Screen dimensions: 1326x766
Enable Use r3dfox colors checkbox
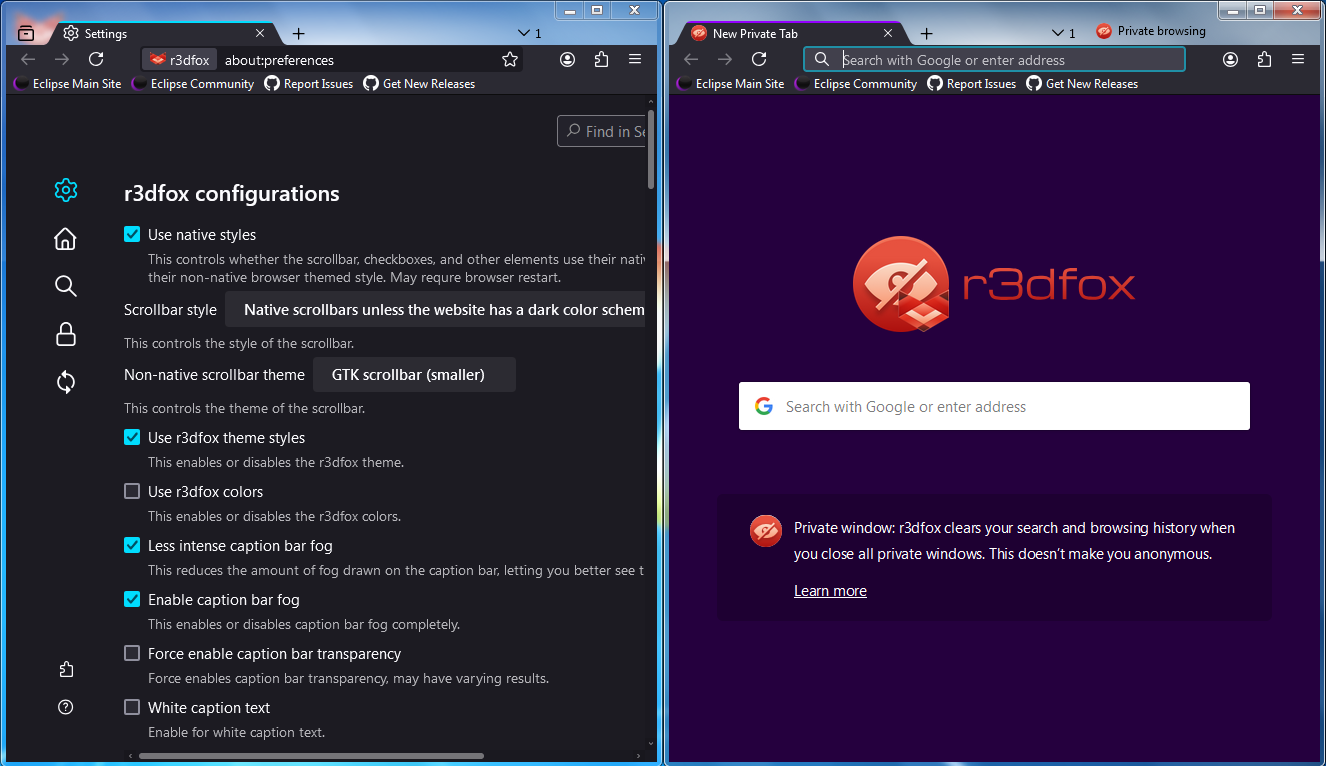(132, 491)
